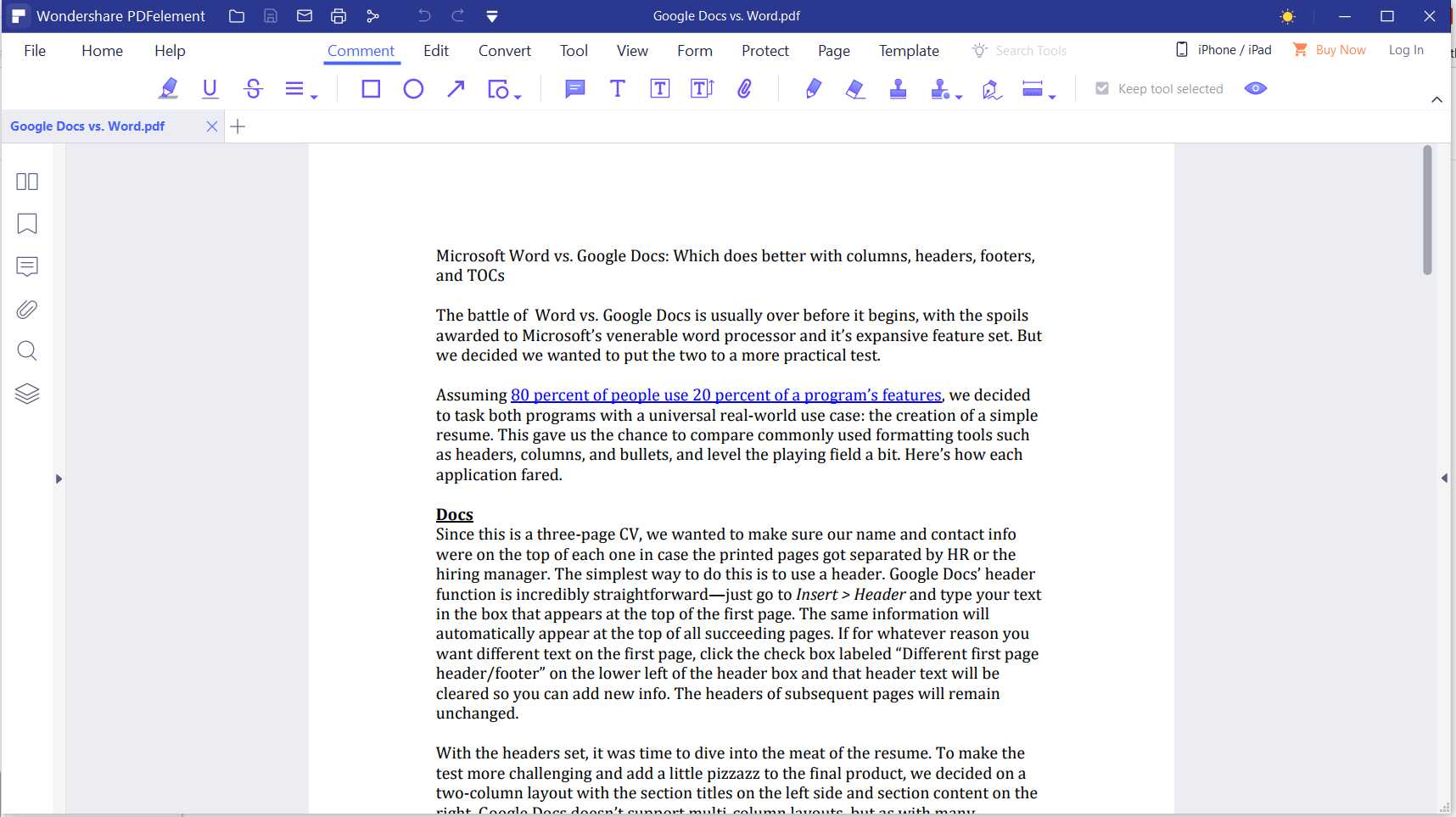
Task: Switch to the Protect ribbon tab
Action: [764, 50]
